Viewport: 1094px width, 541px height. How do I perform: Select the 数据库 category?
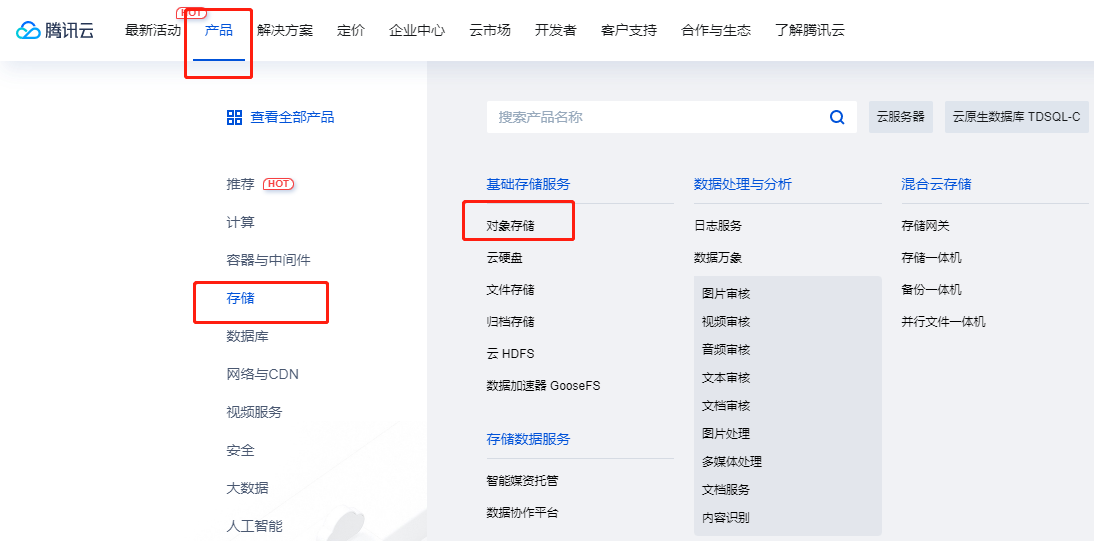pyautogui.click(x=248, y=336)
